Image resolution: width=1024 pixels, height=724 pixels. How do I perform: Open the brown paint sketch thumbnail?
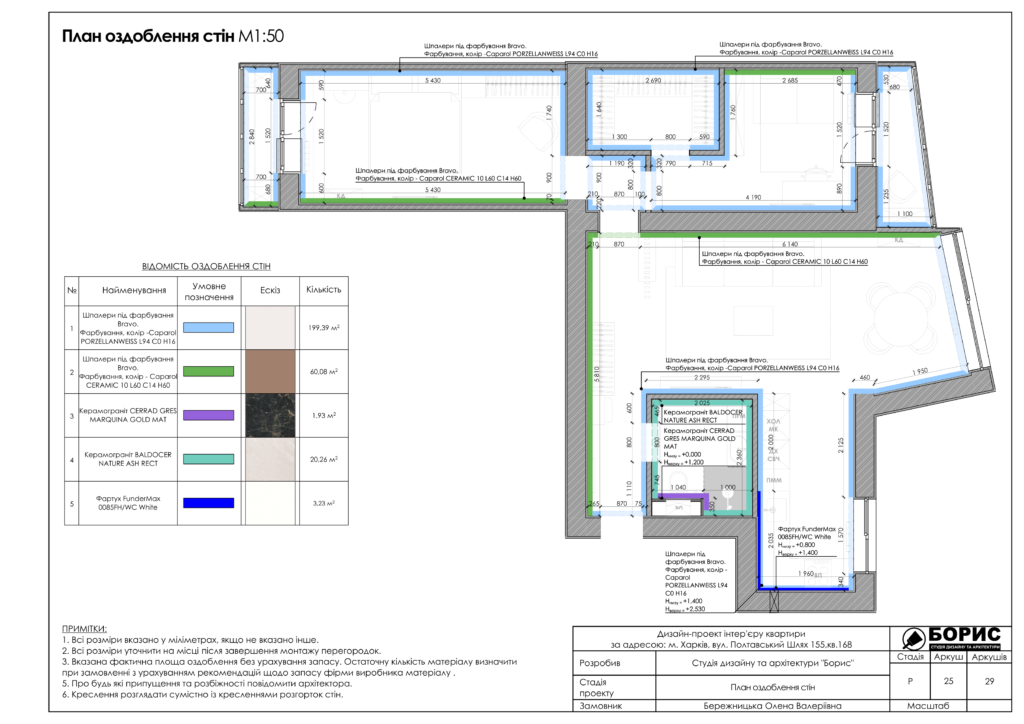(x=270, y=371)
